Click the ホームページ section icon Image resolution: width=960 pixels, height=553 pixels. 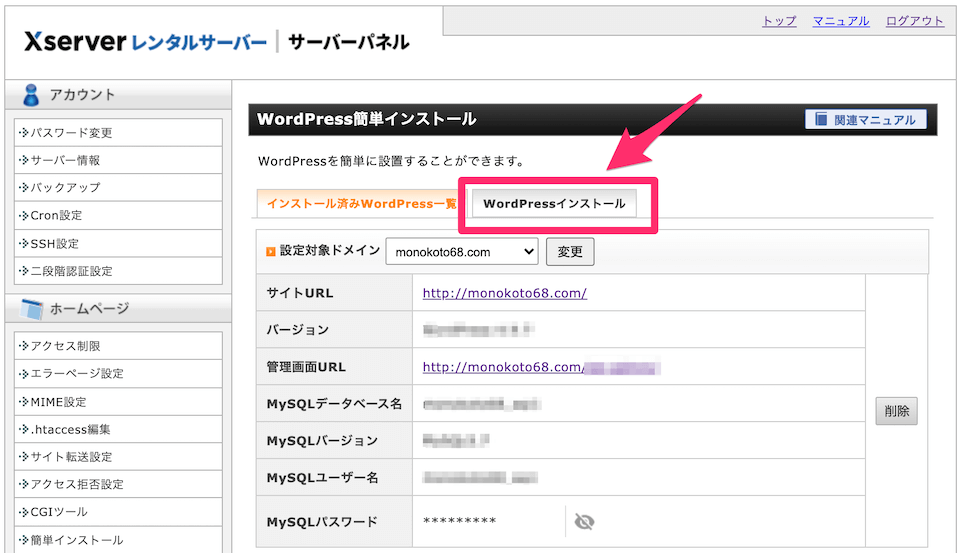(31, 309)
